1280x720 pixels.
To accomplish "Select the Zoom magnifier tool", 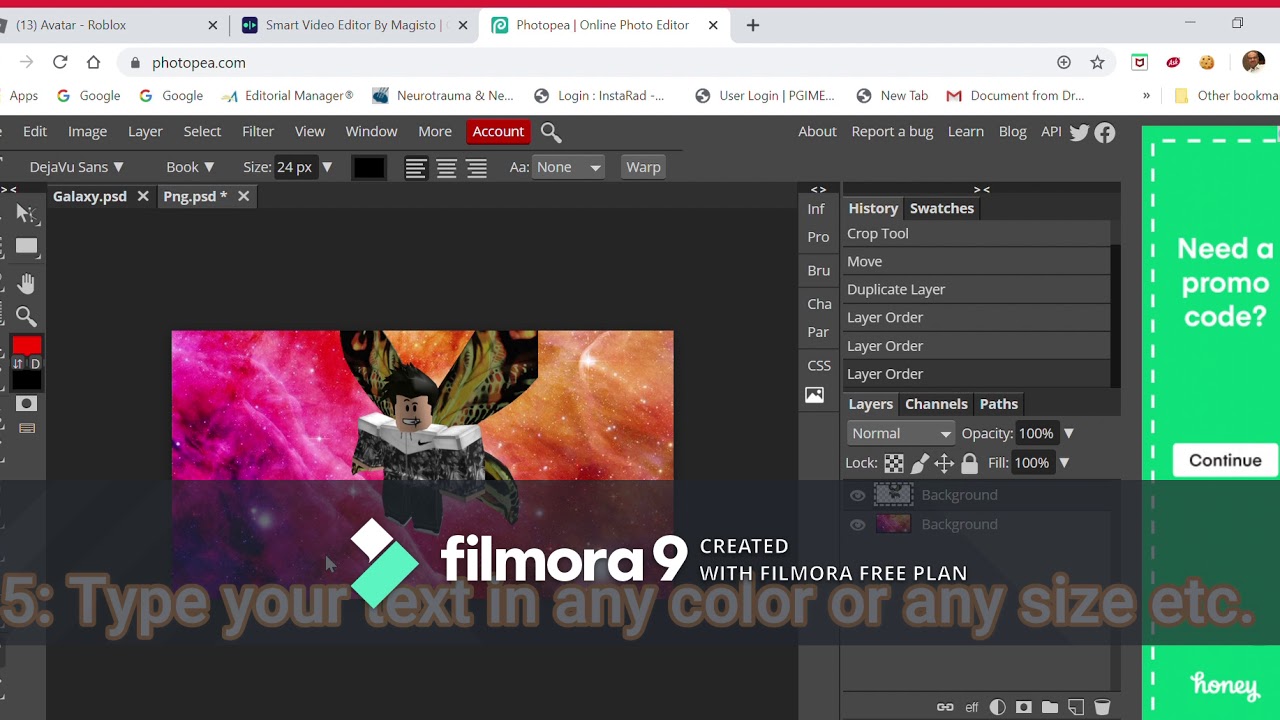I will click(x=26, y=317).
